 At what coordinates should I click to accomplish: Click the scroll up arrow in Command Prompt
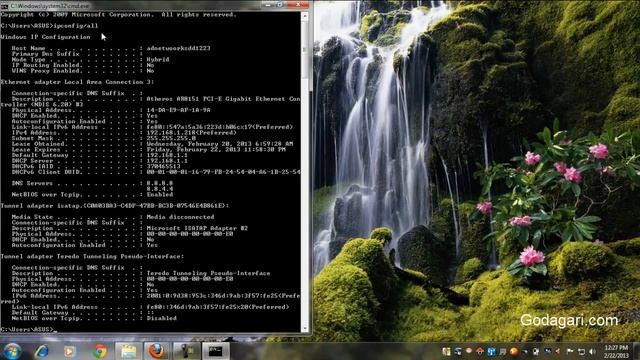coord(305,16)
